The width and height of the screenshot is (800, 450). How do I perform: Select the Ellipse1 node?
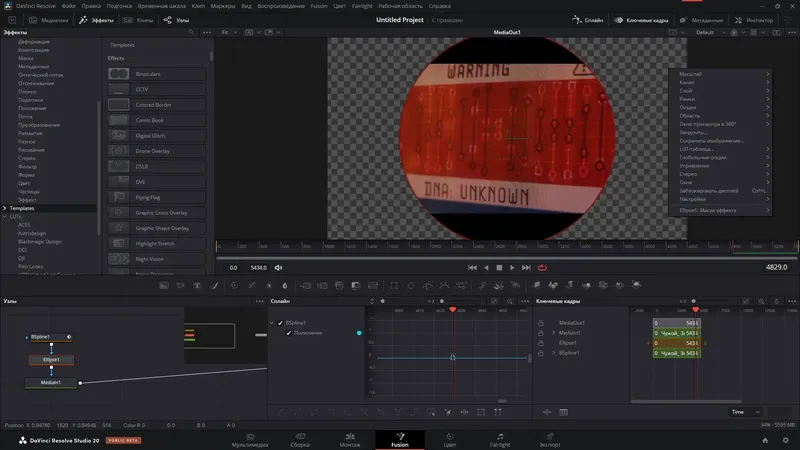(51, 359)
